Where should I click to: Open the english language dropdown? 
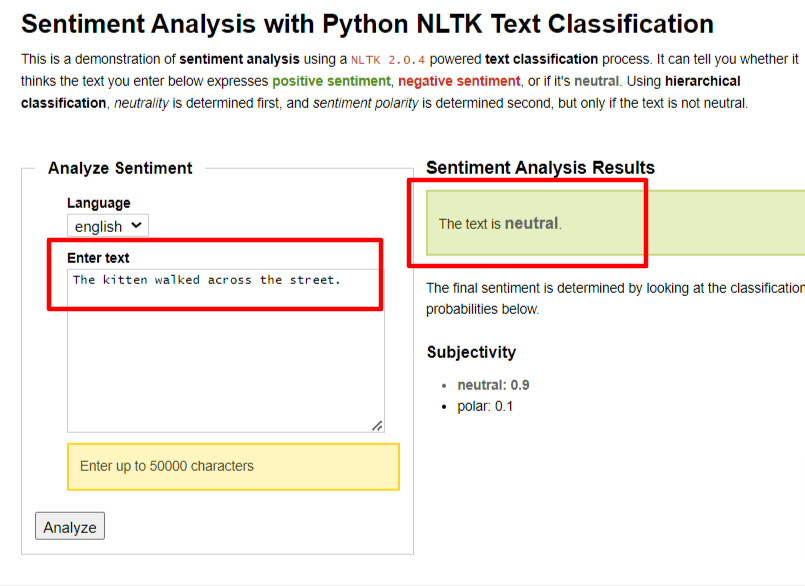108,226
